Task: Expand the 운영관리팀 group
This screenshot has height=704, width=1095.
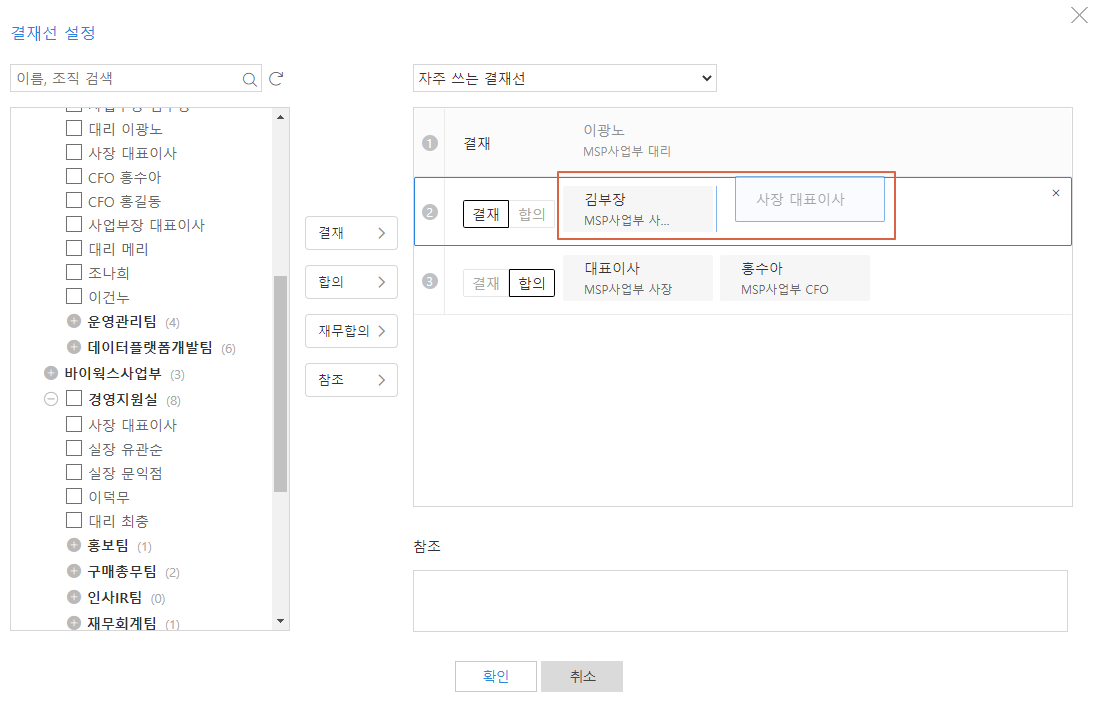Action: [74, 322]
